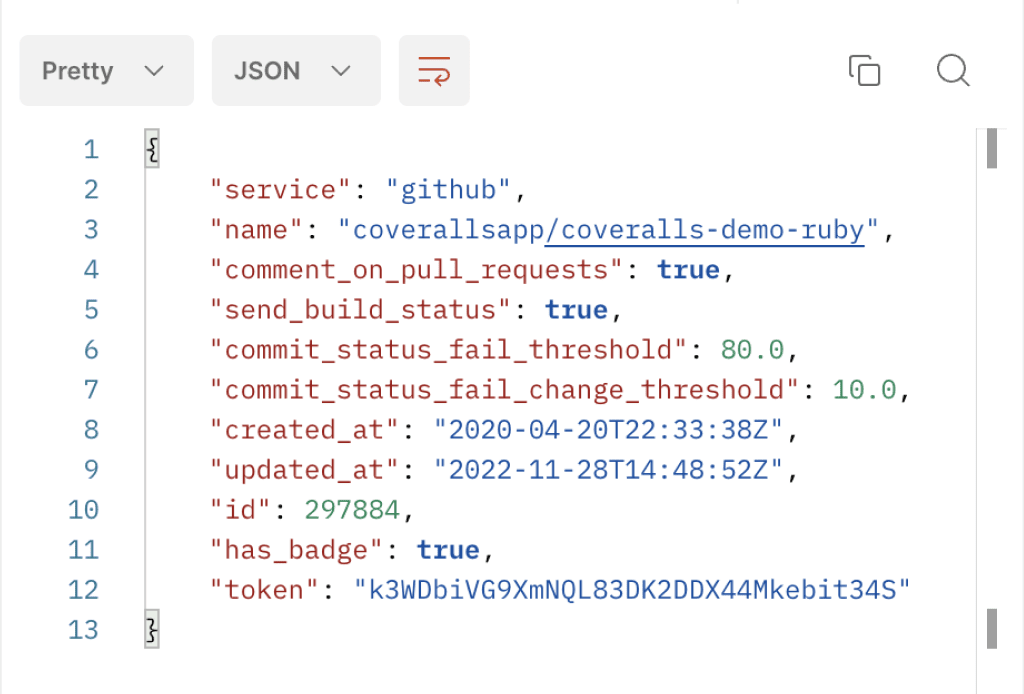Click the "updated_at" key
This screenshot has width=1024, height=694.
(x=304, y=470)
